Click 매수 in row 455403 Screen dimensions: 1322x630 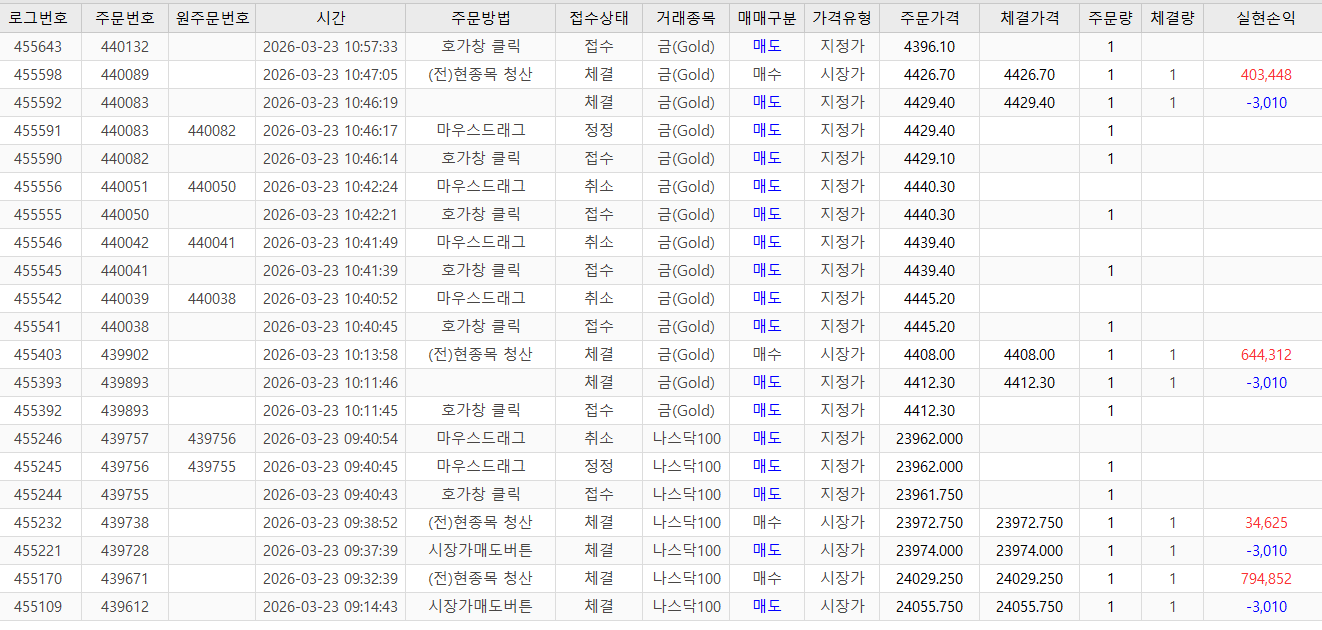tap(767, 354)
